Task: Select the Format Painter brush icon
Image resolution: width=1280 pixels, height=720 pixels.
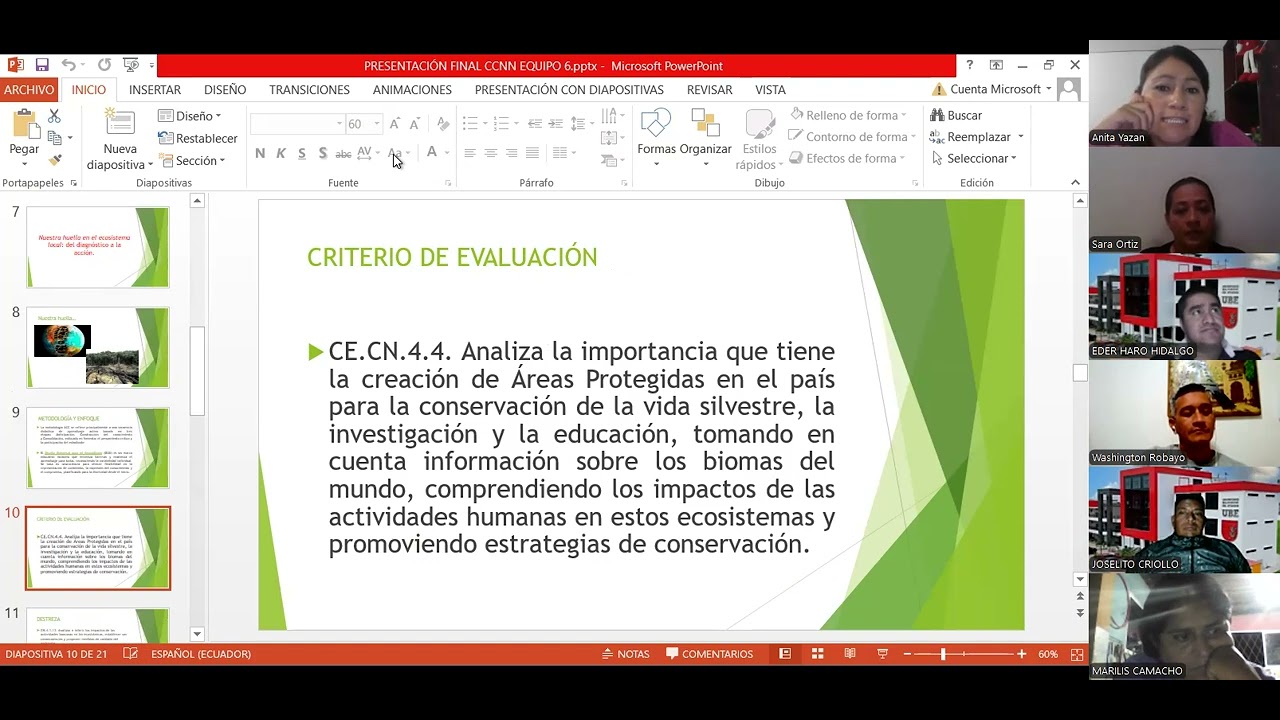Action: (54, 159)
